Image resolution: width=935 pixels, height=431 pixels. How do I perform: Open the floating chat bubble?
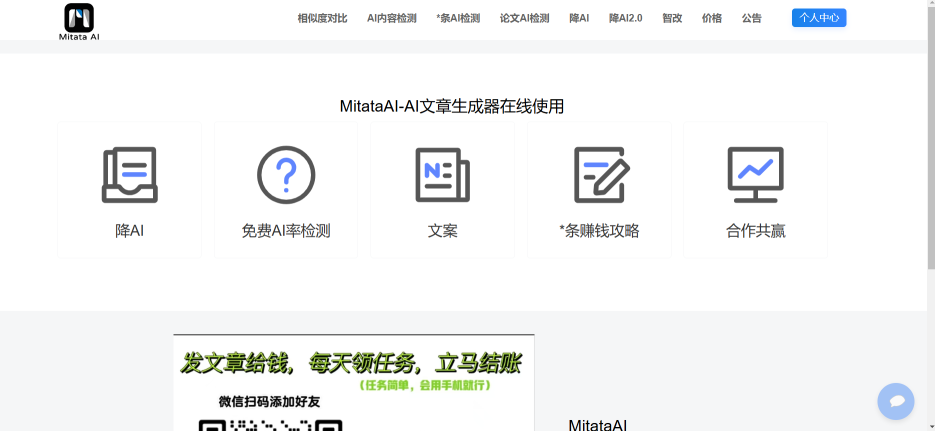tap(896, 401)
